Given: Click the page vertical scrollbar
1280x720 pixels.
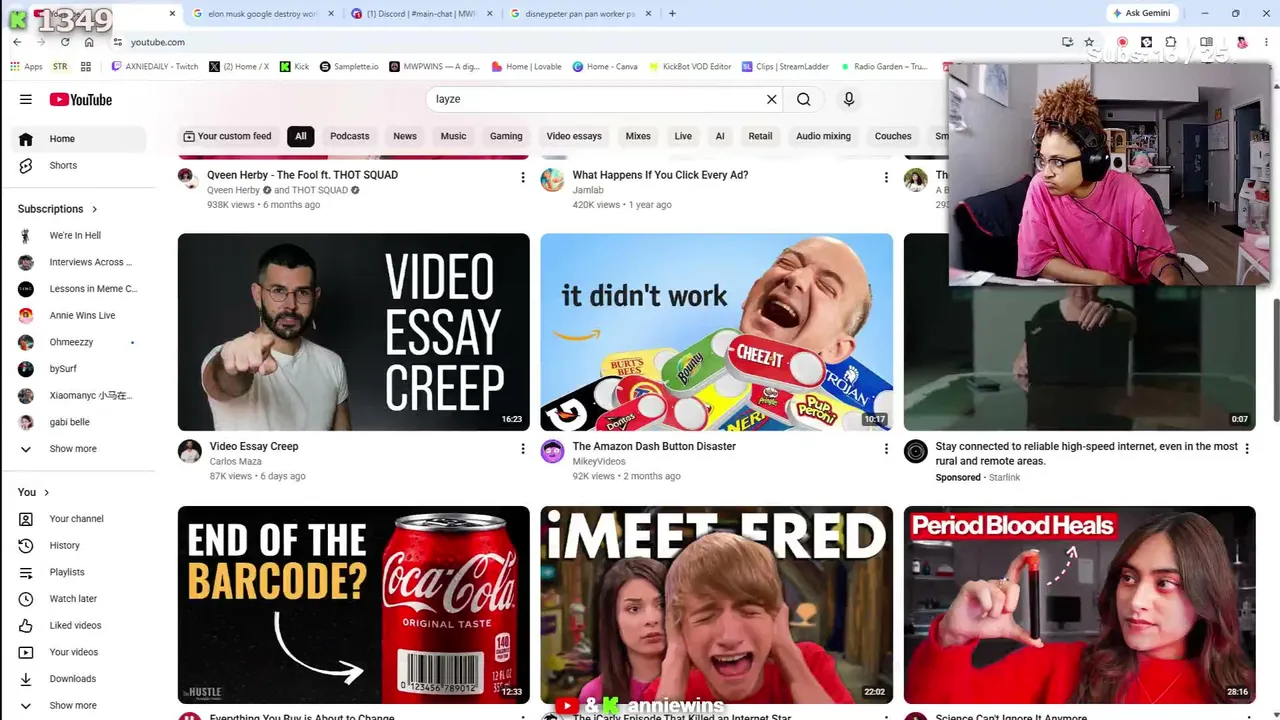Looking at the screenshot, I should 1275,360.
